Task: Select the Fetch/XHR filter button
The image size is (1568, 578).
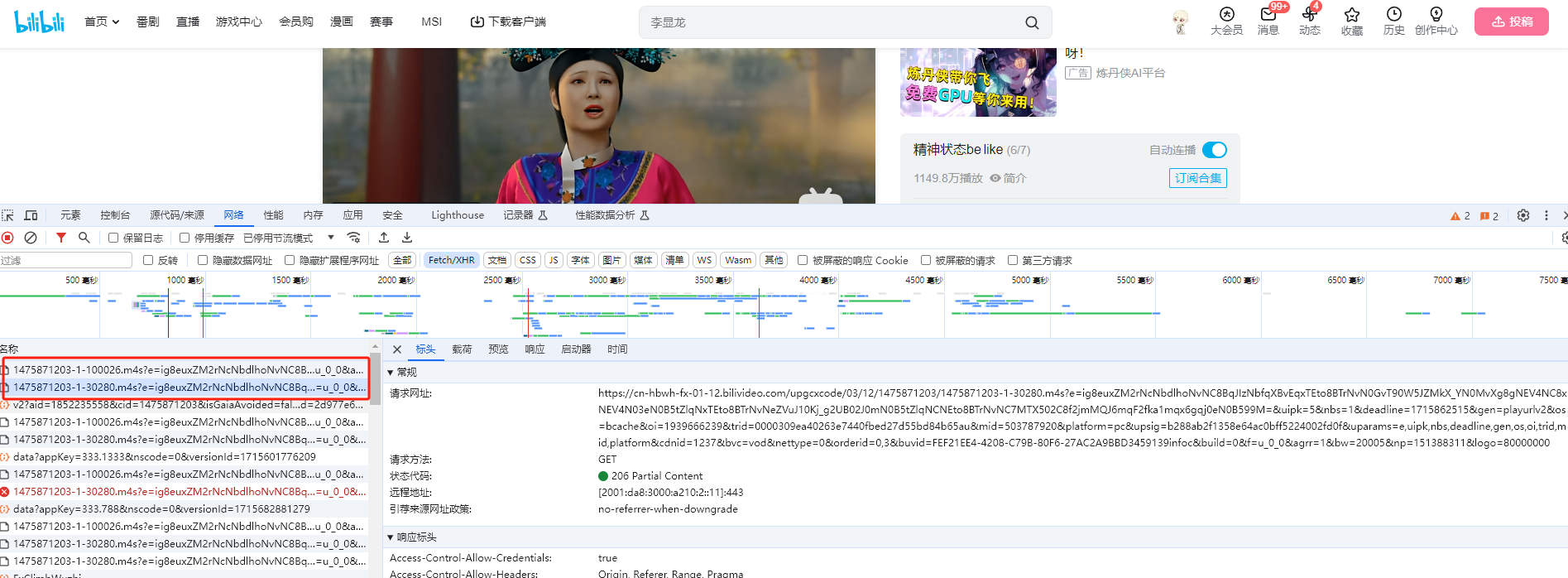Action: (x=452, y=260)
